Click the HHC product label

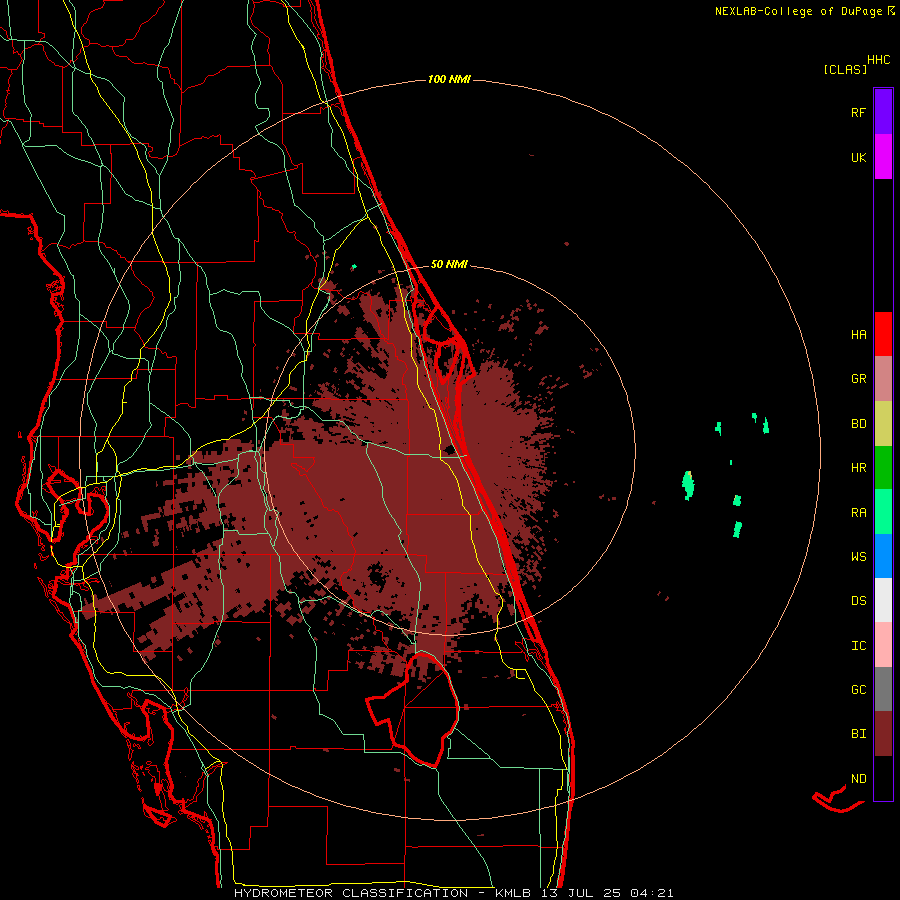pos(878,60)
